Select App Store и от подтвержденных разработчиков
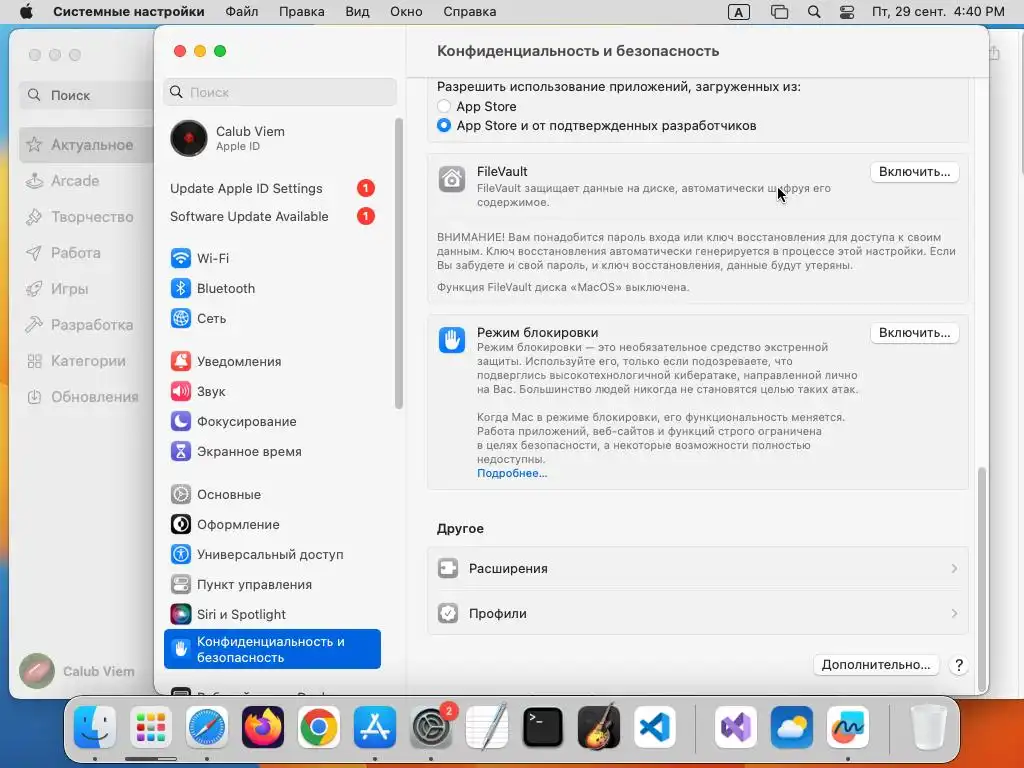The image size is (1024, 768). 444,125
